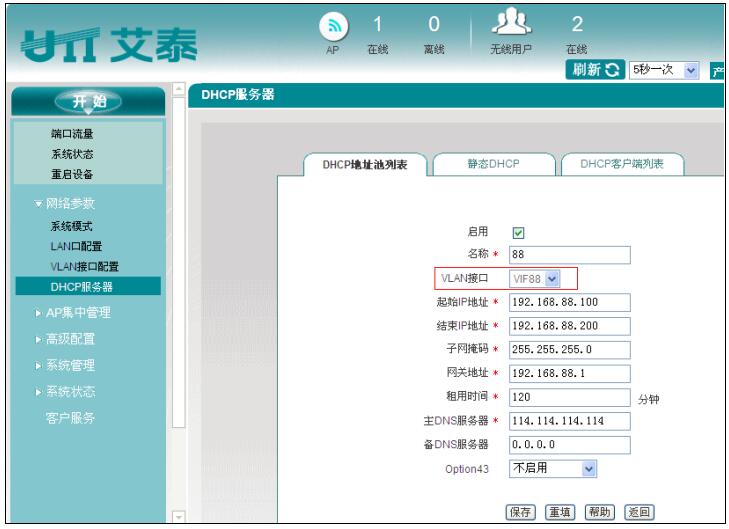Click the sidebar scrollbar down arrow
Viewport: 729px width, 529px height.
[x=179, y=516]
